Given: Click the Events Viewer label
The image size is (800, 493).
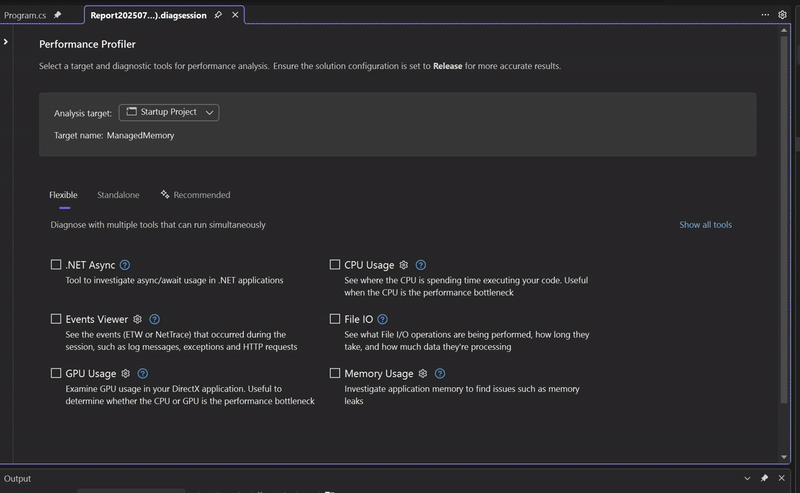Looking at the screenshot, I should [x=96, y=319].
